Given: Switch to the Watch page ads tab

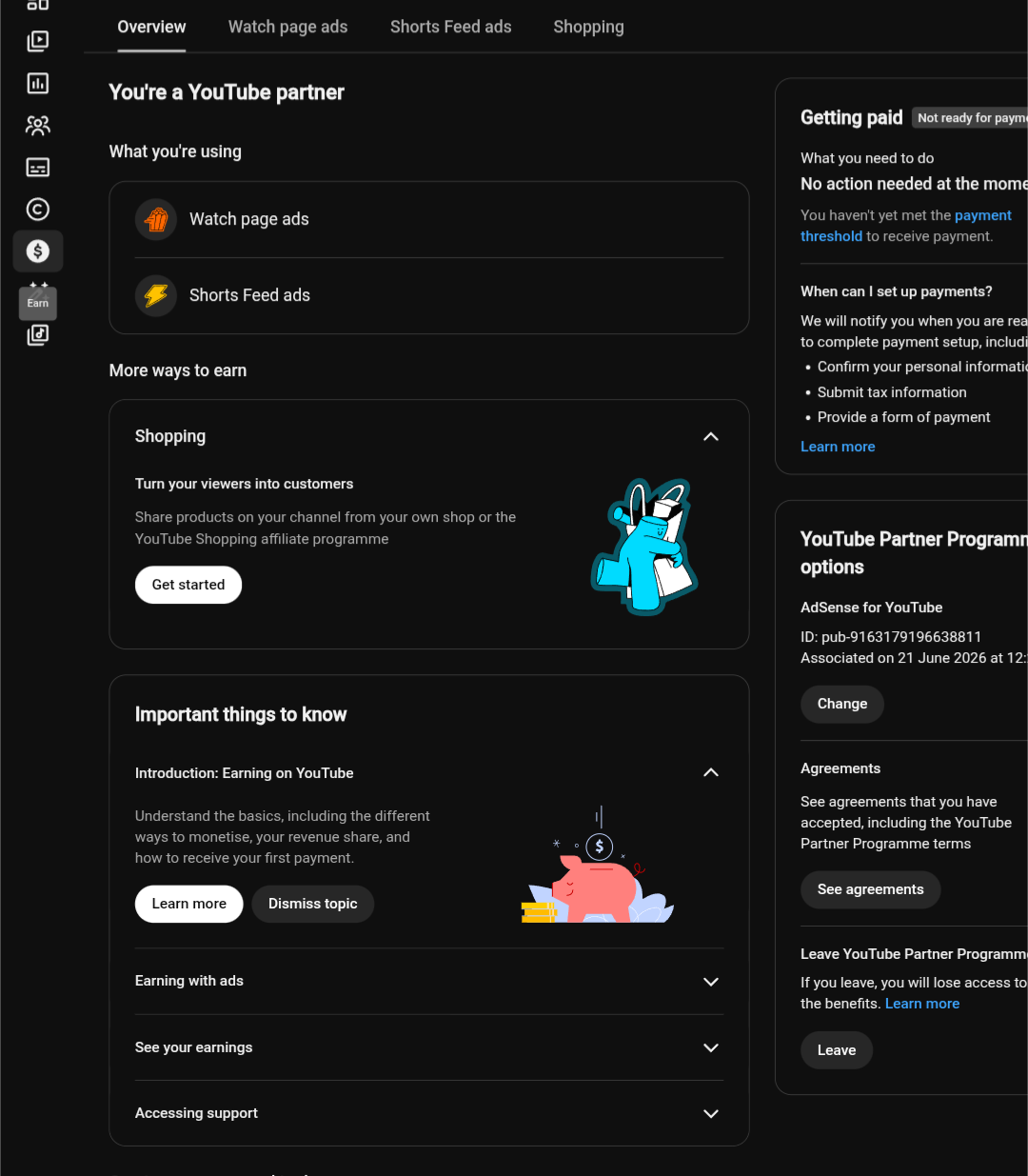Looking at the screenshot, I should (x=288, y=27).
